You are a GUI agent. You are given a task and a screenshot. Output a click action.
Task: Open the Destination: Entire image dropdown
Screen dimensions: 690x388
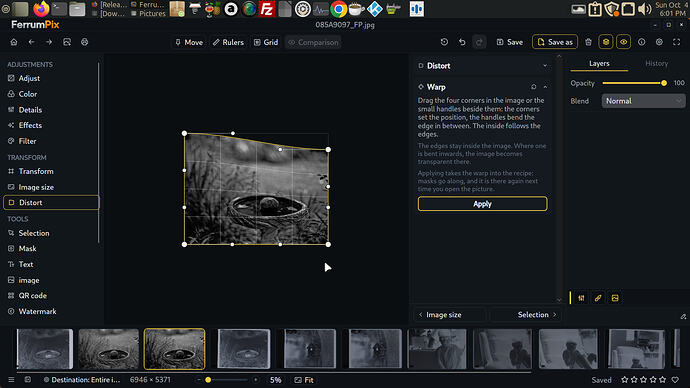(82, 380)
